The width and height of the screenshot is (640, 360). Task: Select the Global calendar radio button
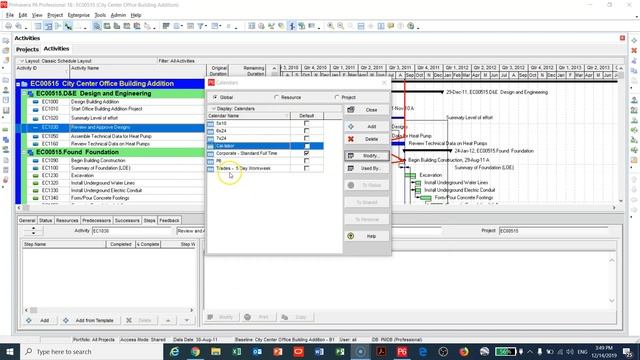(x=215, y=98)
